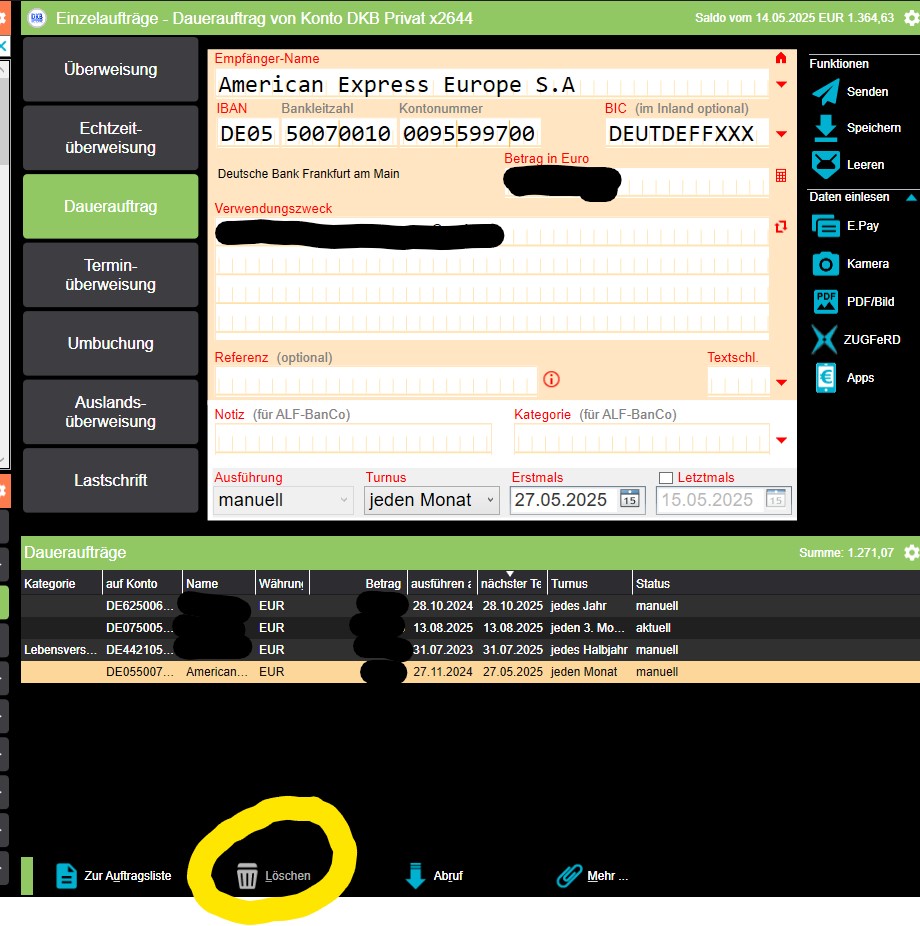The image size is (920, 926).
Task: Click the Empfänger-Name input field
Action: click(x=491, y=84)
